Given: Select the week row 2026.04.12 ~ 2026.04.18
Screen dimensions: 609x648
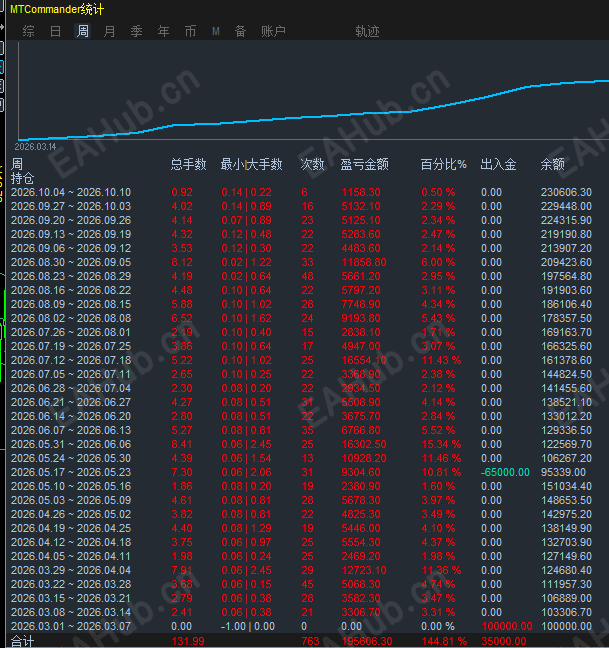Looking at the screenshot, I should 301,543.
